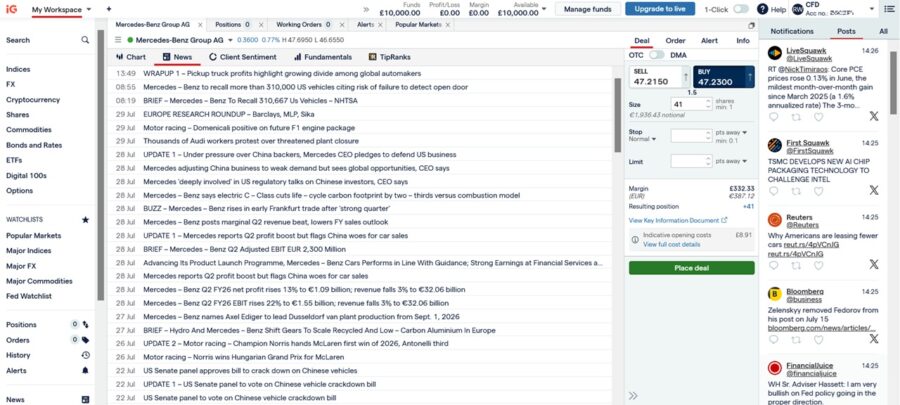Open the reut.rs/4pVCnJG link in Reuters post
Image resolution: width=900 pixels, height=405 pixels.
812,244
